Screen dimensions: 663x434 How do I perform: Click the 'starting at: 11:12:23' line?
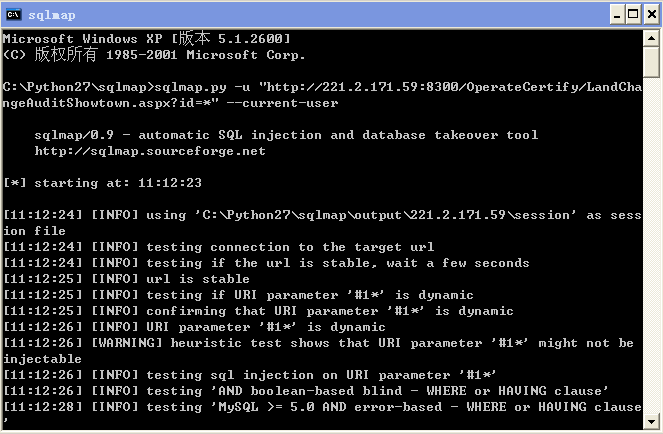102,183
